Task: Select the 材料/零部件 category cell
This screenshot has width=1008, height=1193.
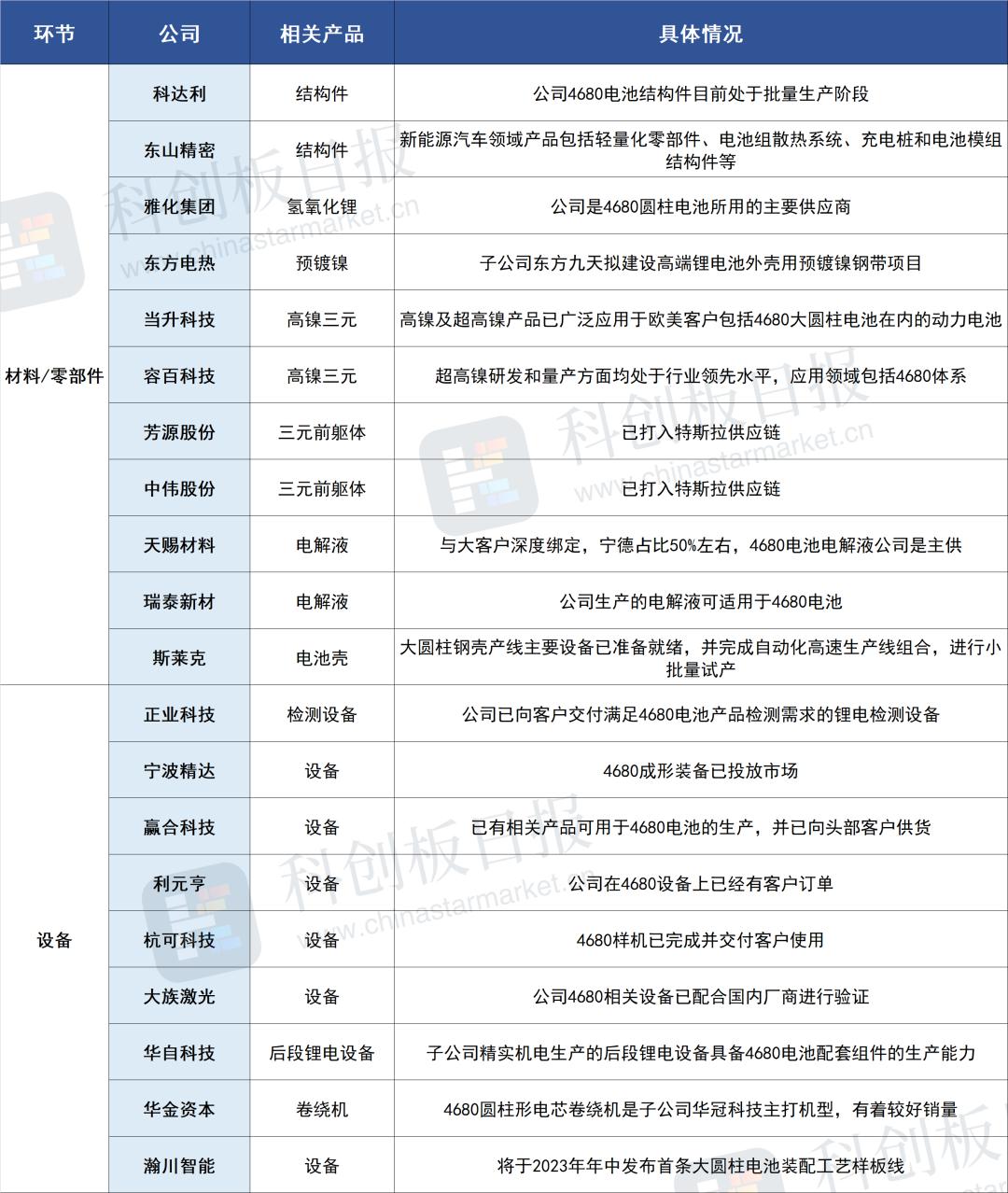Action: pyautogui.click(x=54, y=376)
